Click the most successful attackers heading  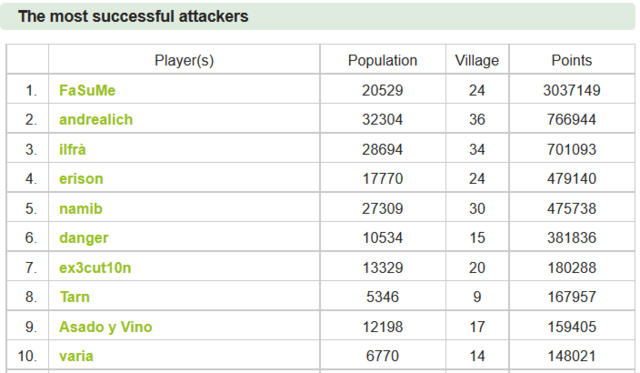(x=133, y=16)
